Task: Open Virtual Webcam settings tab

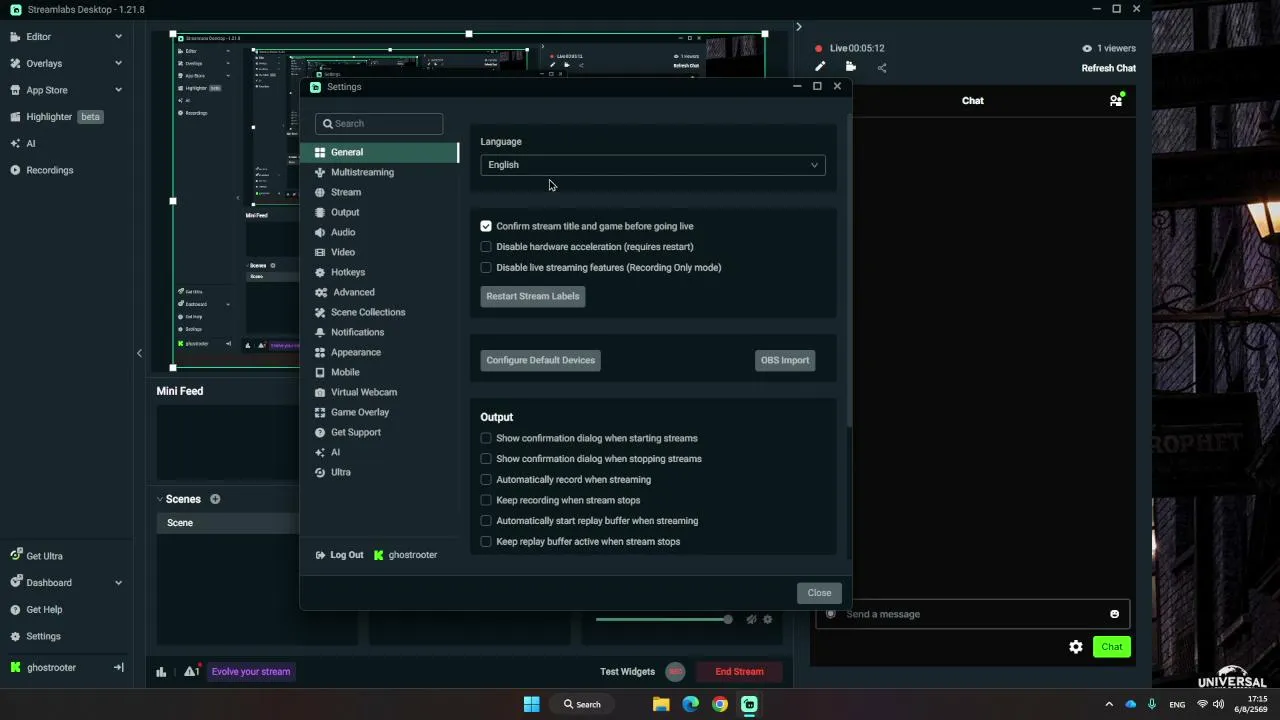Action: [379, 392]
